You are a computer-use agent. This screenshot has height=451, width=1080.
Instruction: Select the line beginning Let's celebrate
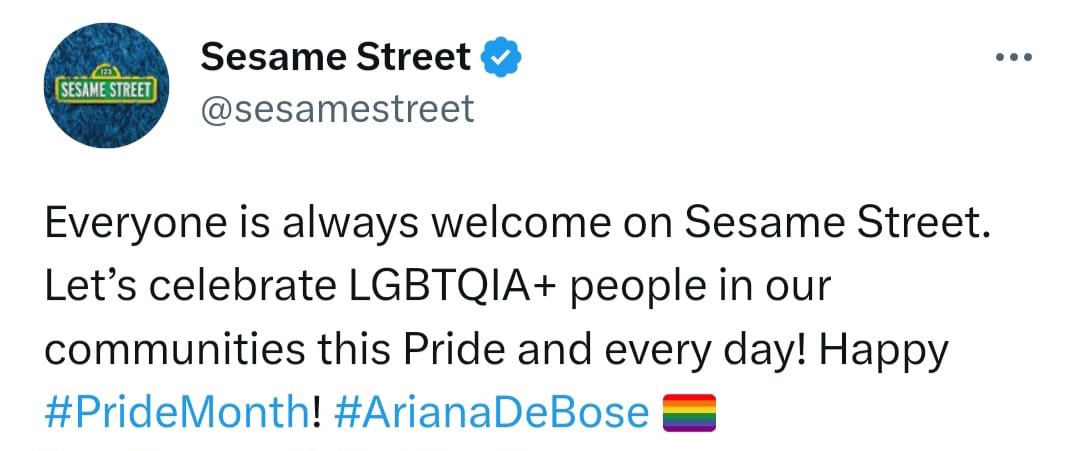tap(438, 288)
